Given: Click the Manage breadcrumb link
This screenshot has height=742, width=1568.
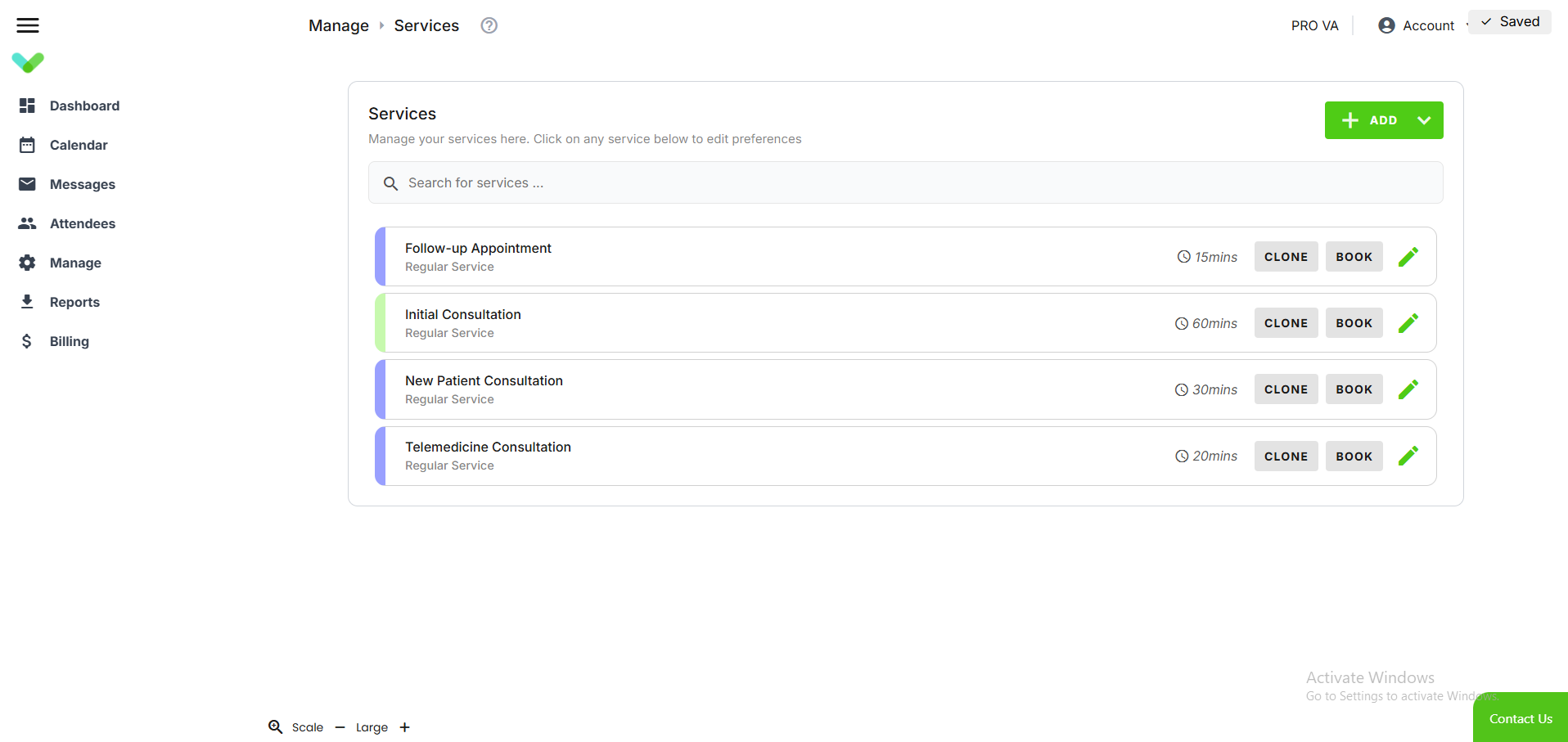Looking at the screenshot, I should click(x=339, y=25).
